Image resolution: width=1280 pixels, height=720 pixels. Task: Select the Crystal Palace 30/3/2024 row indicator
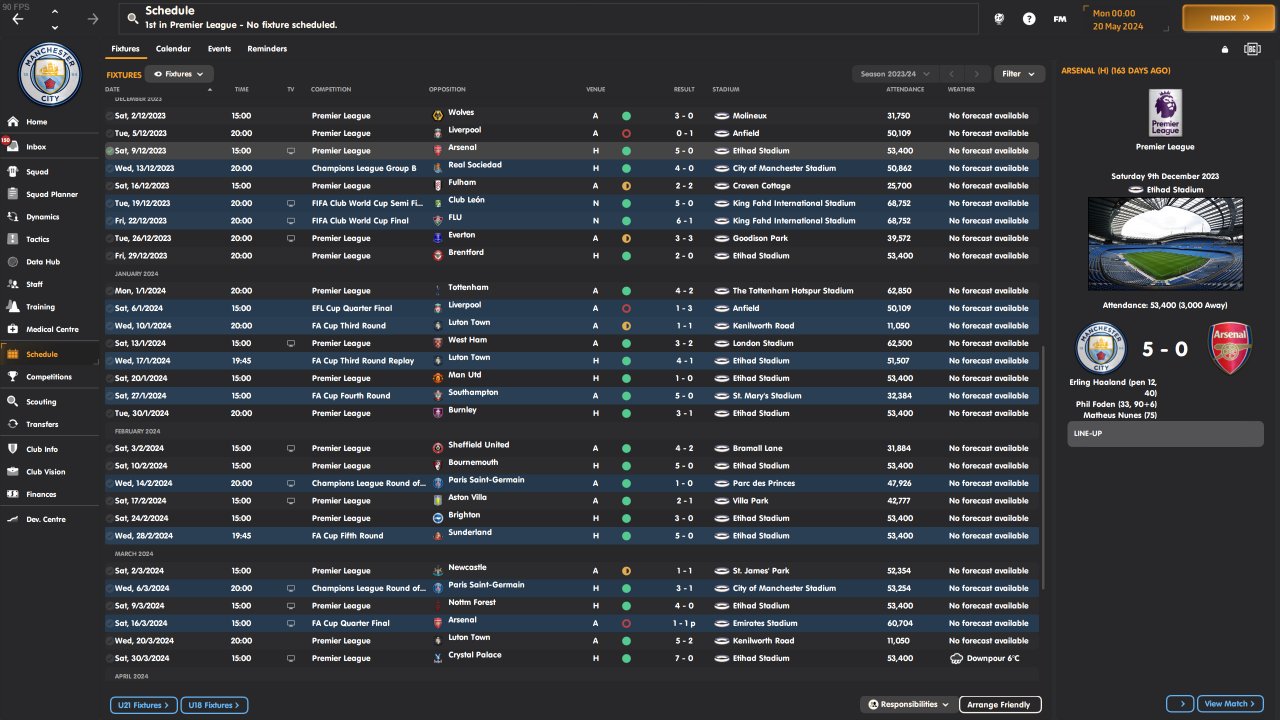(x=110, y=658)
